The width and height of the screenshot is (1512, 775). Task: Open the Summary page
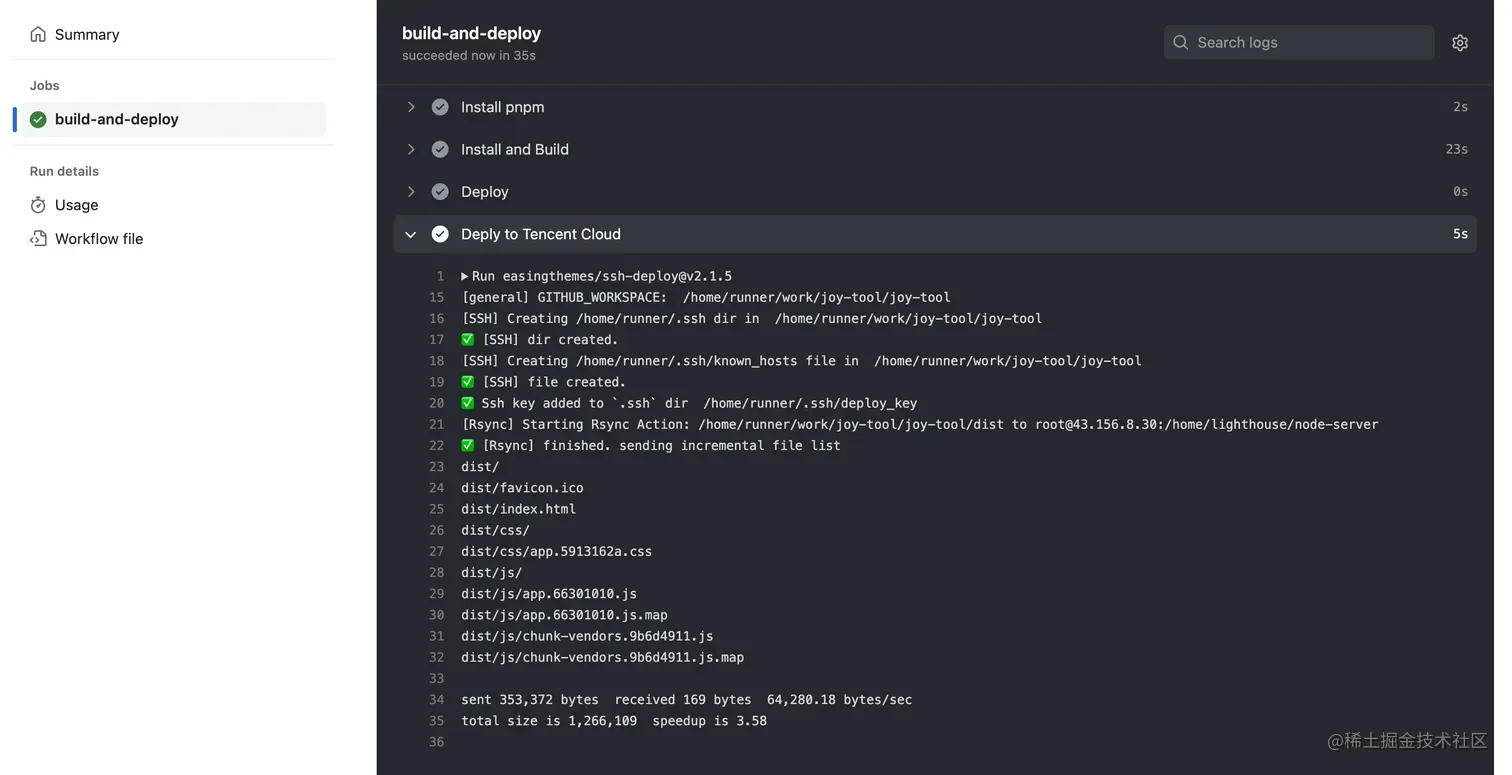click(x=87, y=35)
